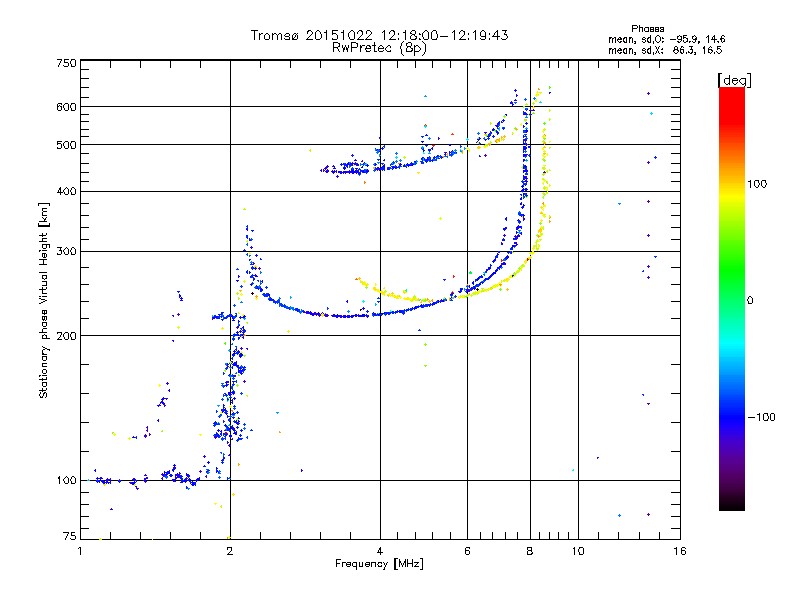The width and height of the screenshot is (800, 600).
Task: Click the colorbar tick label '-100'
Action: [x=762, y=417]
